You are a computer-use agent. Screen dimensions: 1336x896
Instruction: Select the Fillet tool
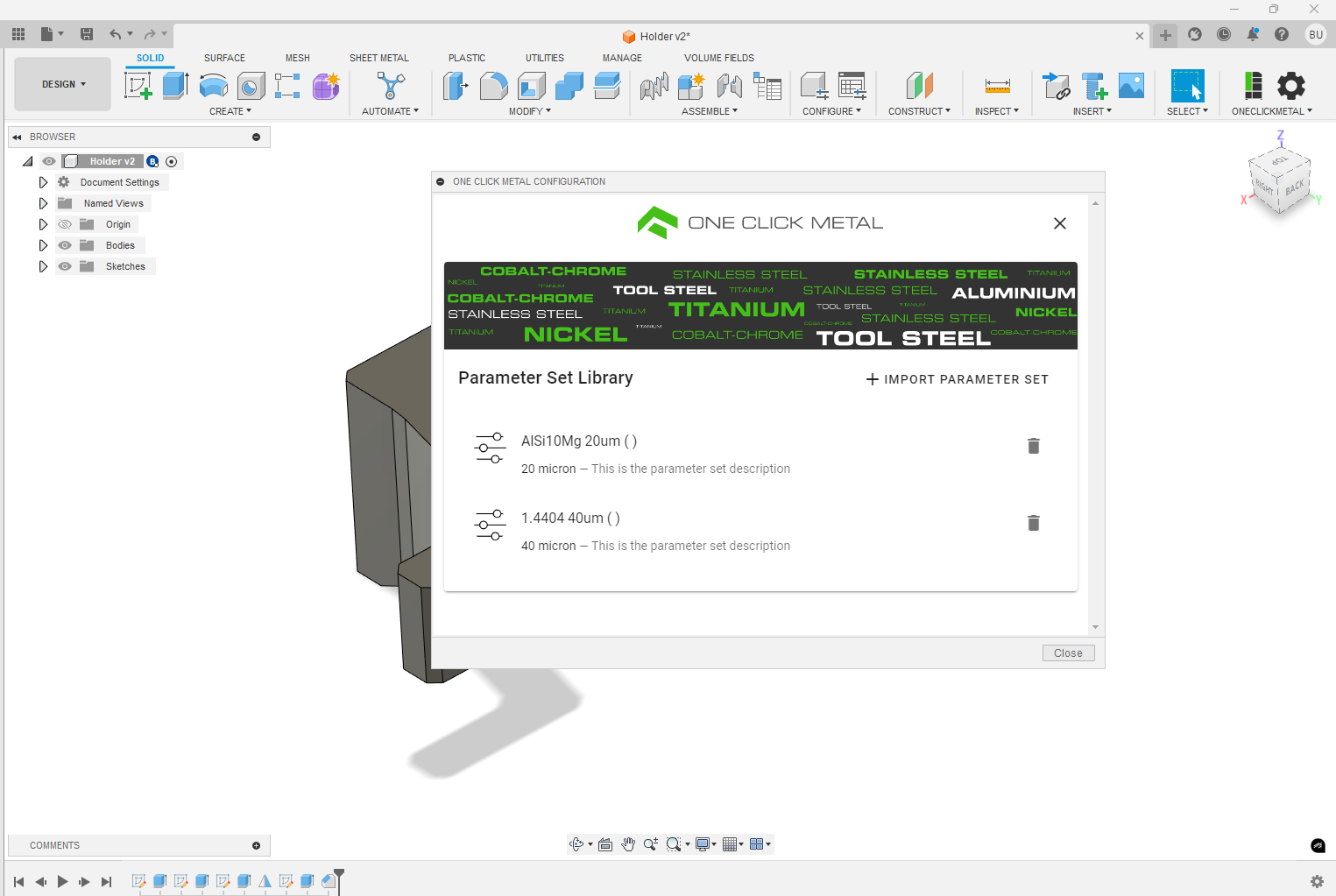point(493,86)
